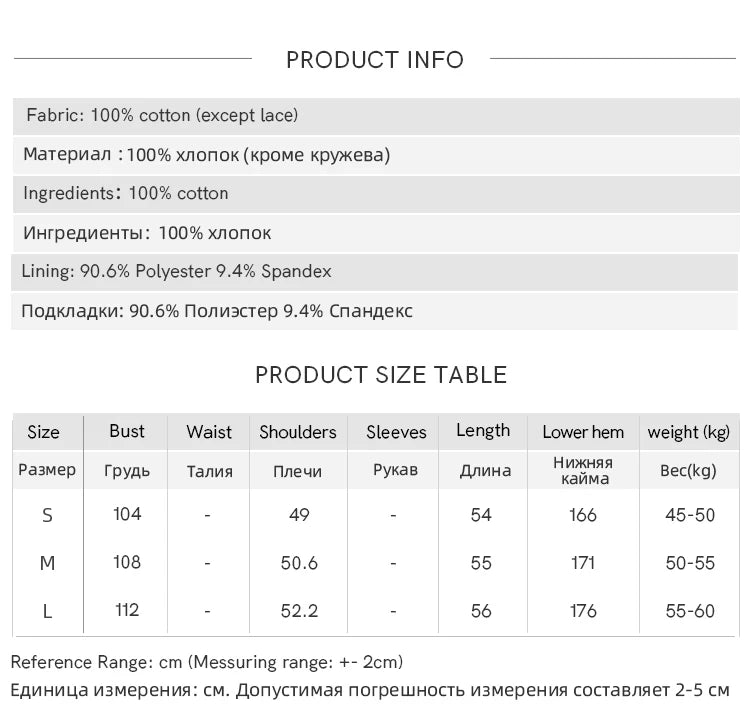Viewport: 750px width, 723px height.
Task: Click size M row label
Action: coord(47,563)
